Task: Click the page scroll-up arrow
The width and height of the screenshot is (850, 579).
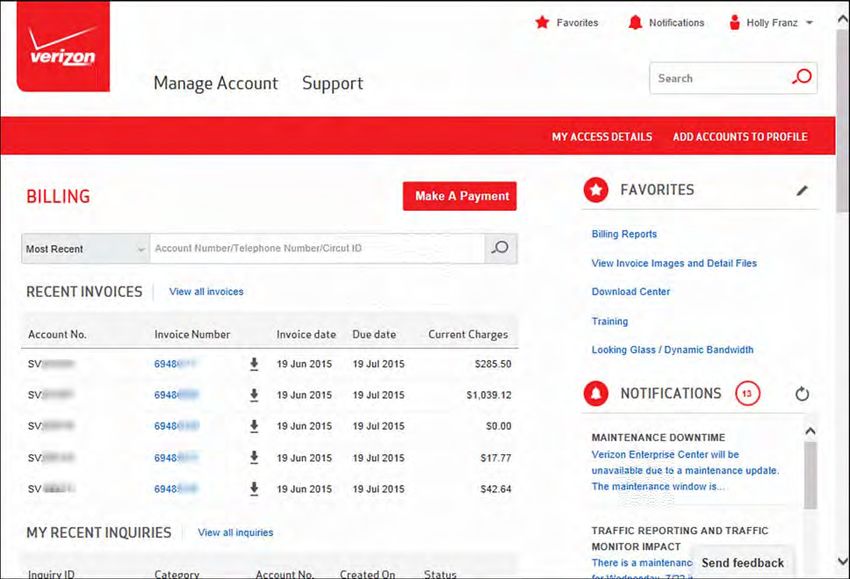Action: [843, 19]
